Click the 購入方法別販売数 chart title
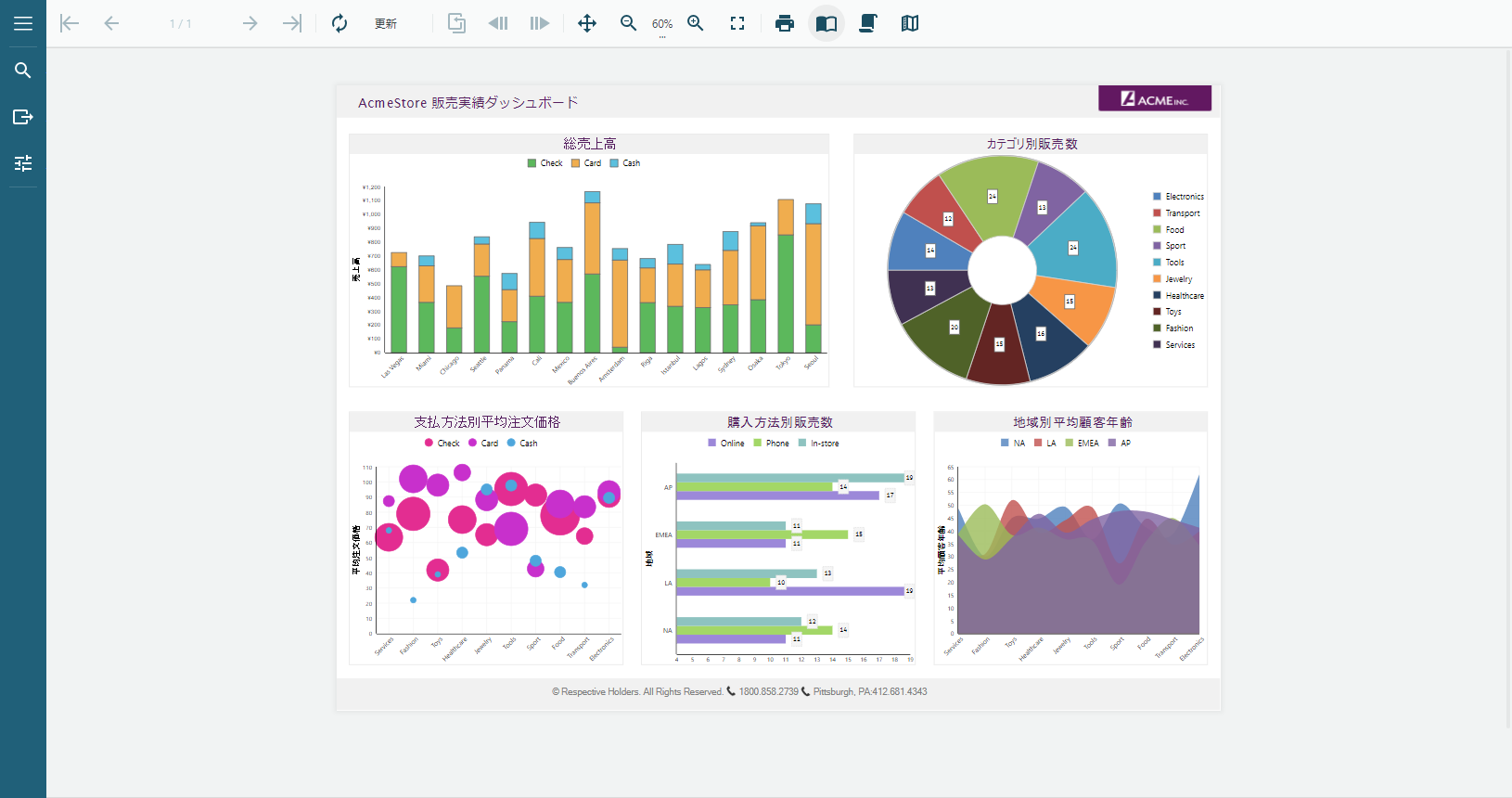This screenshot has width=1512, height=798. pyautogui.click(x=780, y=422)
